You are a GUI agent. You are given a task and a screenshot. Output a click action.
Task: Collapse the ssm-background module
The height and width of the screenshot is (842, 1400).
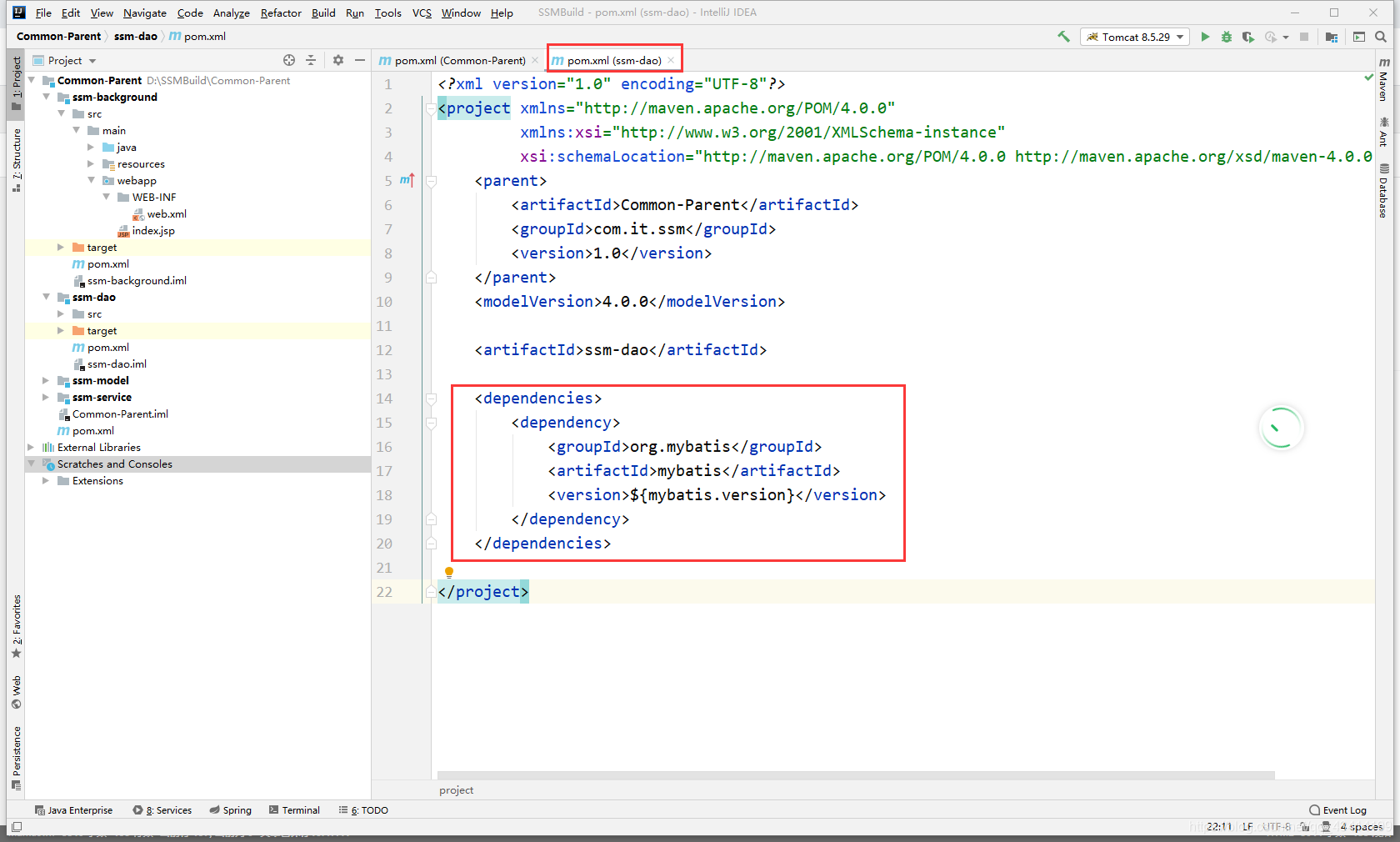click(46, 97)
